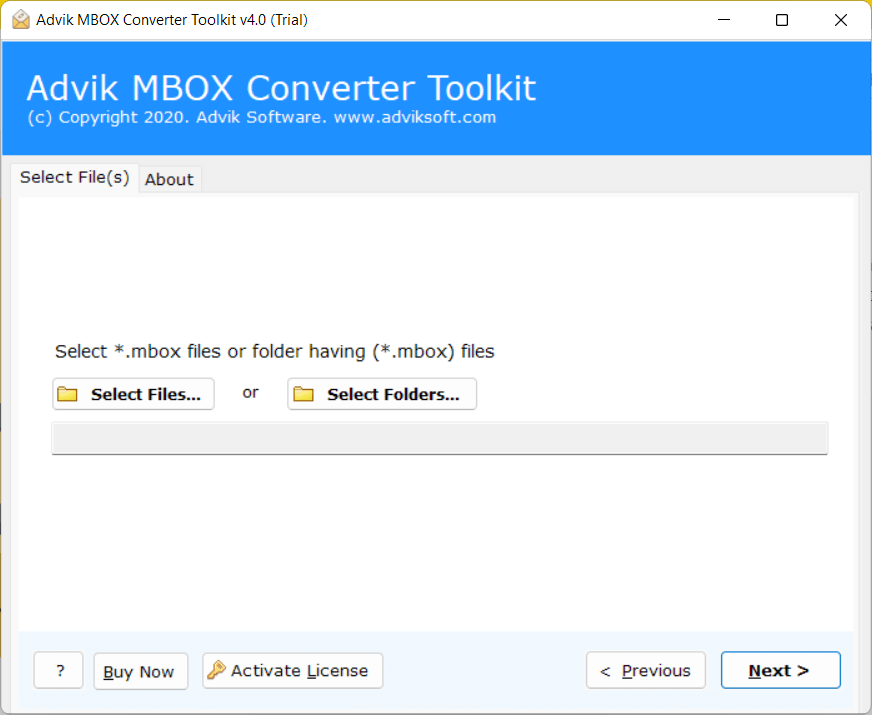This screenshot has height=715, width=872.
Task: Maximize the Advik MBOX Converter window
Action: tap(782, 20)
